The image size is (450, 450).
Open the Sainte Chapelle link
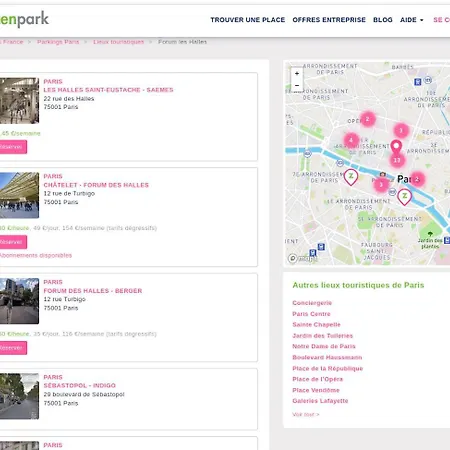click(316, 325)
